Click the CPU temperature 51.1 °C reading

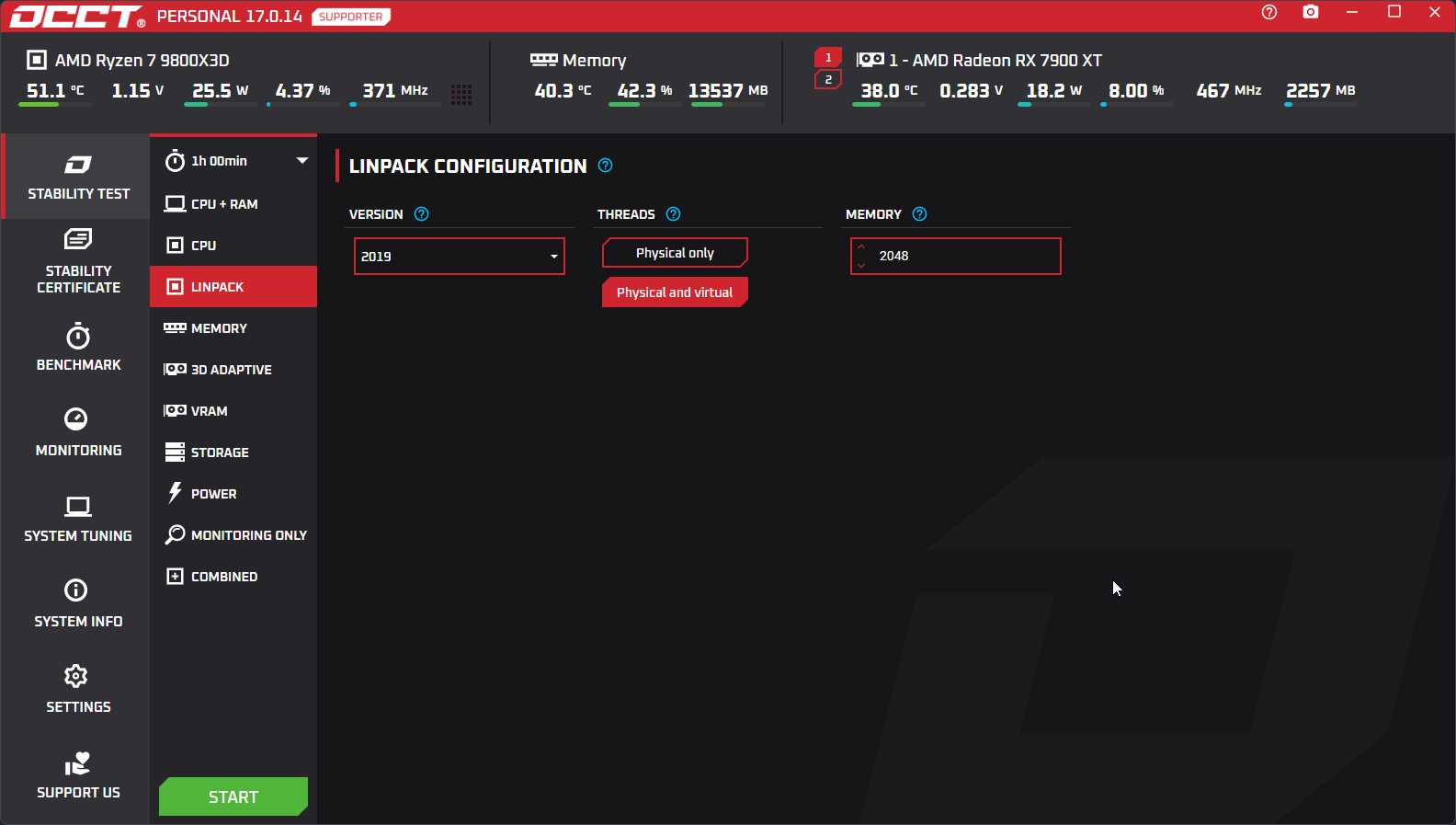pos(55,91)
